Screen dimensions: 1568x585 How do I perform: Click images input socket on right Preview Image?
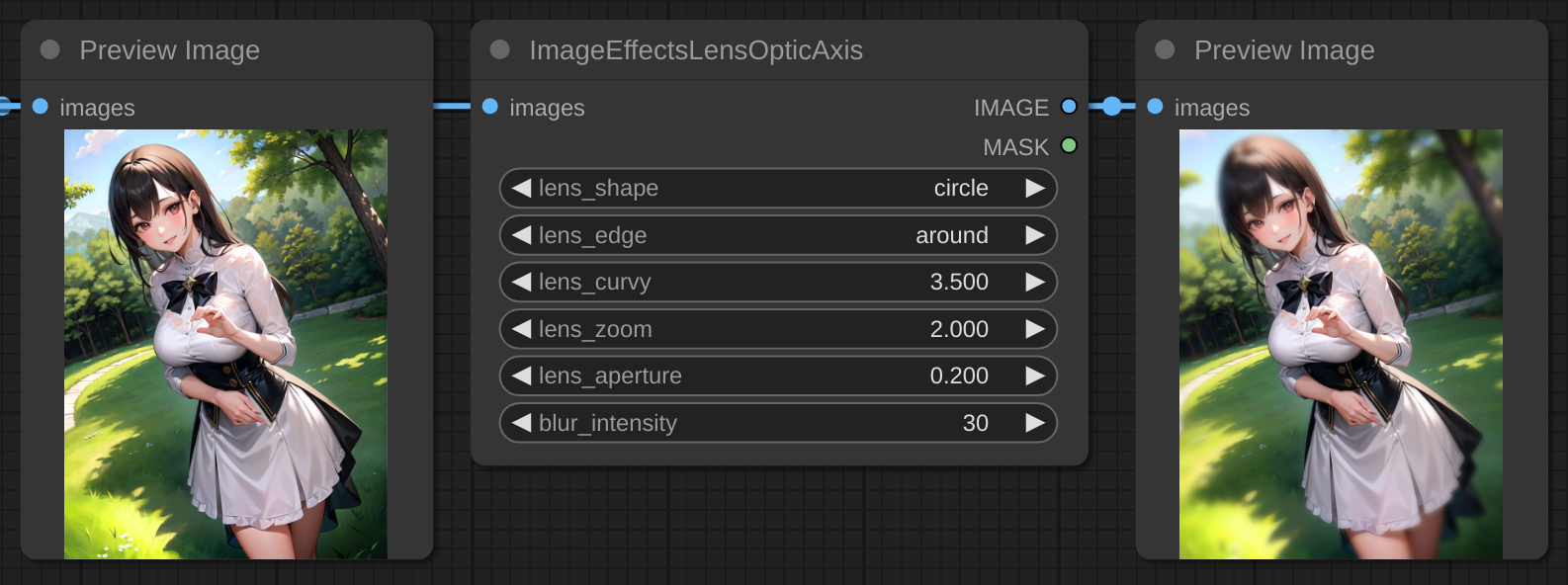coord(1155,107)
